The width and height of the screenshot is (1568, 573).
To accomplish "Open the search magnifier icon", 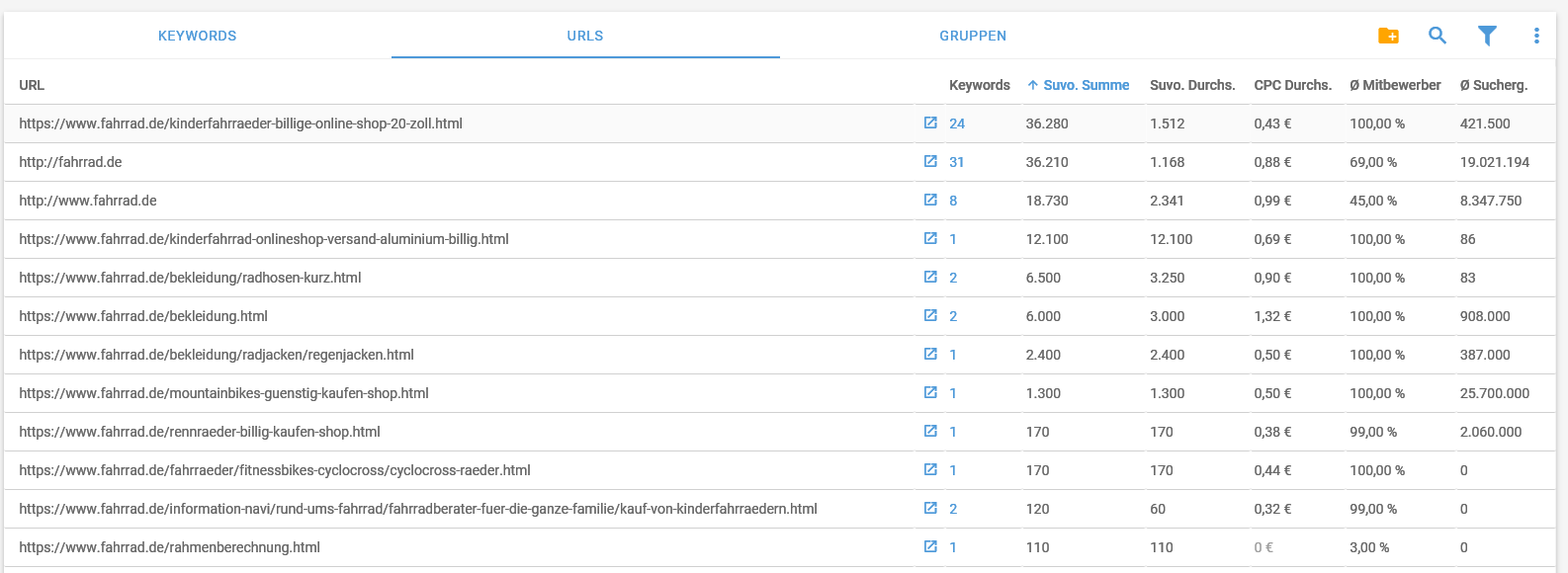I will tap(1437, 36).
